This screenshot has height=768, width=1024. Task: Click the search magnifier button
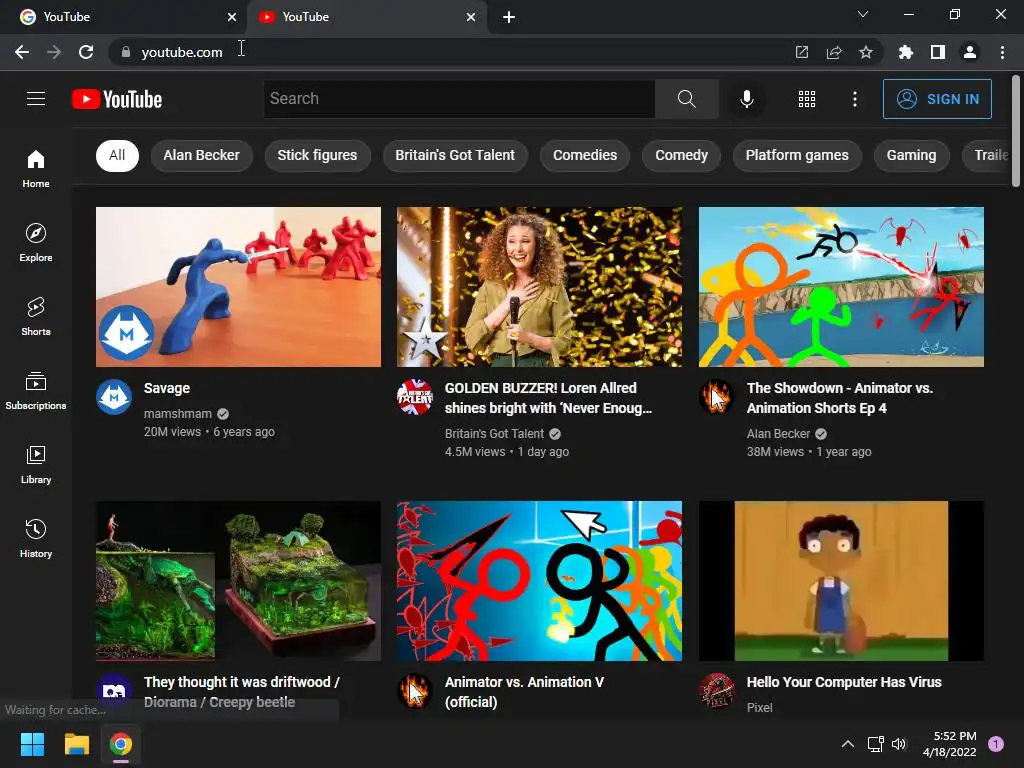(x=686, y=99)
